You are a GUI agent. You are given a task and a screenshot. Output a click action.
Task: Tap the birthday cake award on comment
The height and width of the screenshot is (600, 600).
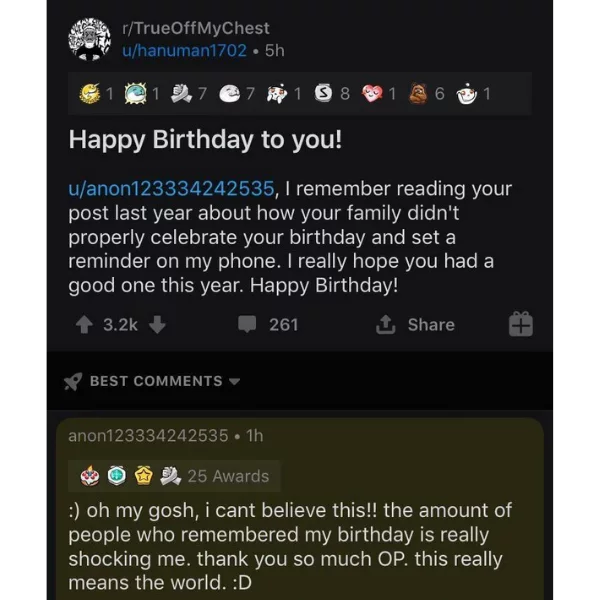(90, 476)
